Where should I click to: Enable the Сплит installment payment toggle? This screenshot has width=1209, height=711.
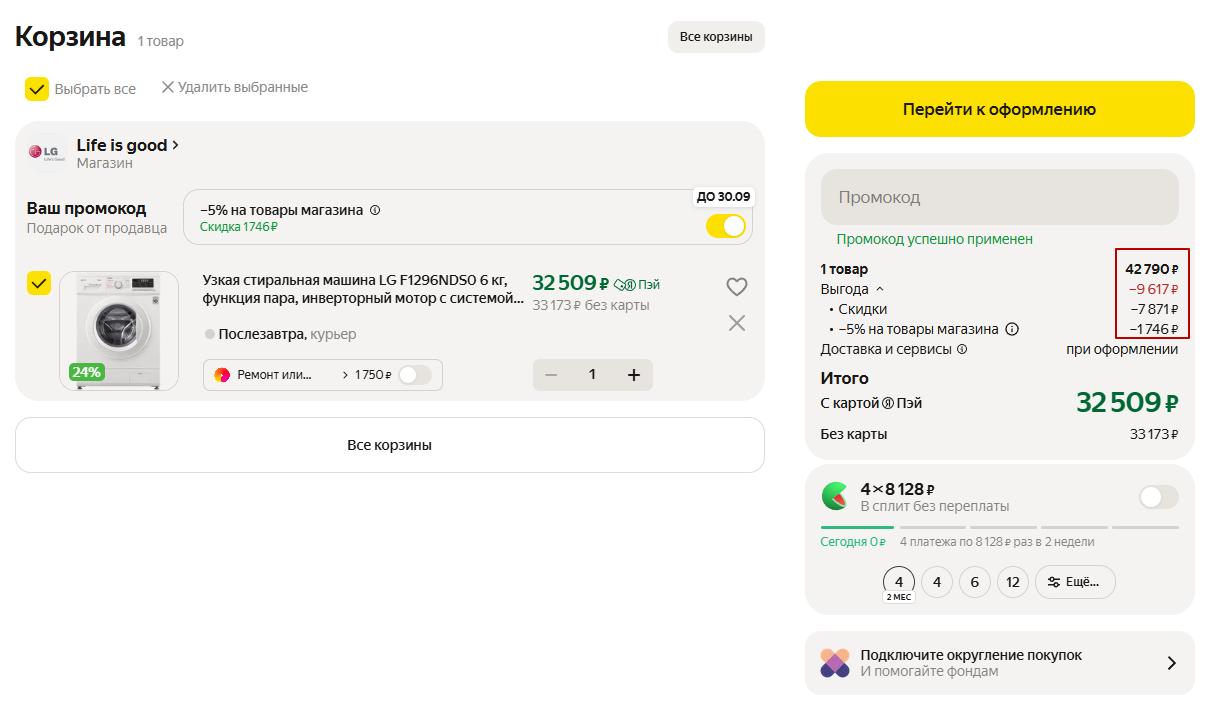tap(1158, 497)
